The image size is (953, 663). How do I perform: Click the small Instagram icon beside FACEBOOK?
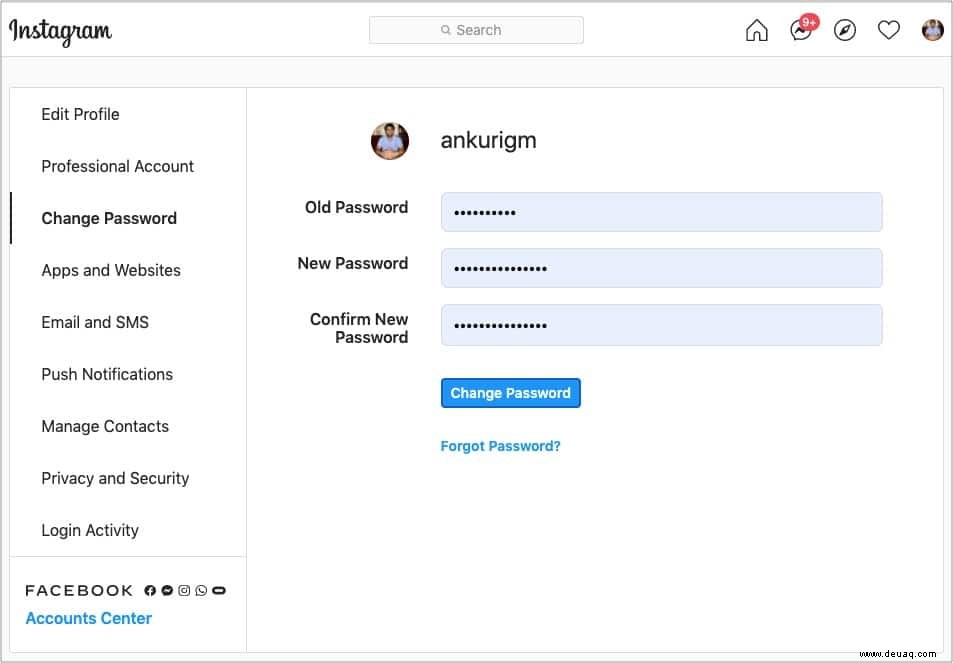184,590
